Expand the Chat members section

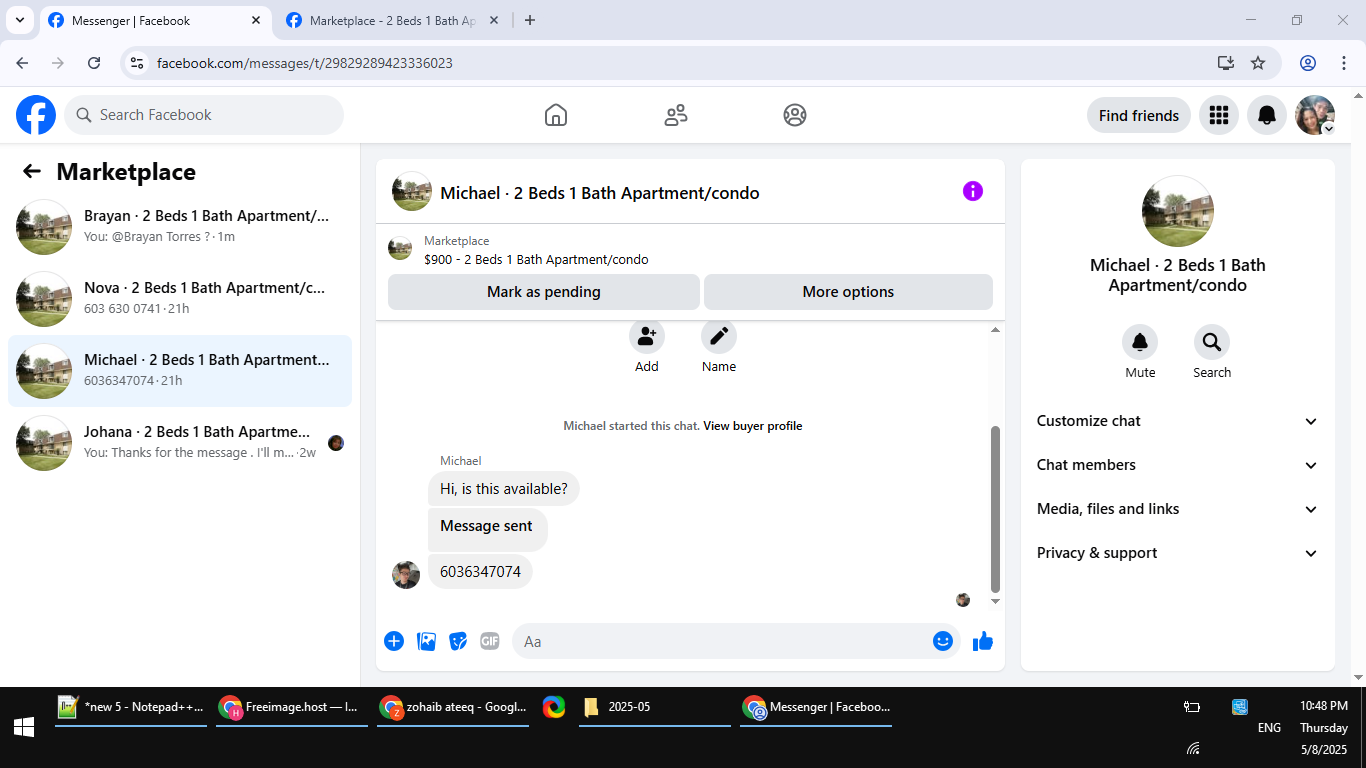tap(1178, 465)
